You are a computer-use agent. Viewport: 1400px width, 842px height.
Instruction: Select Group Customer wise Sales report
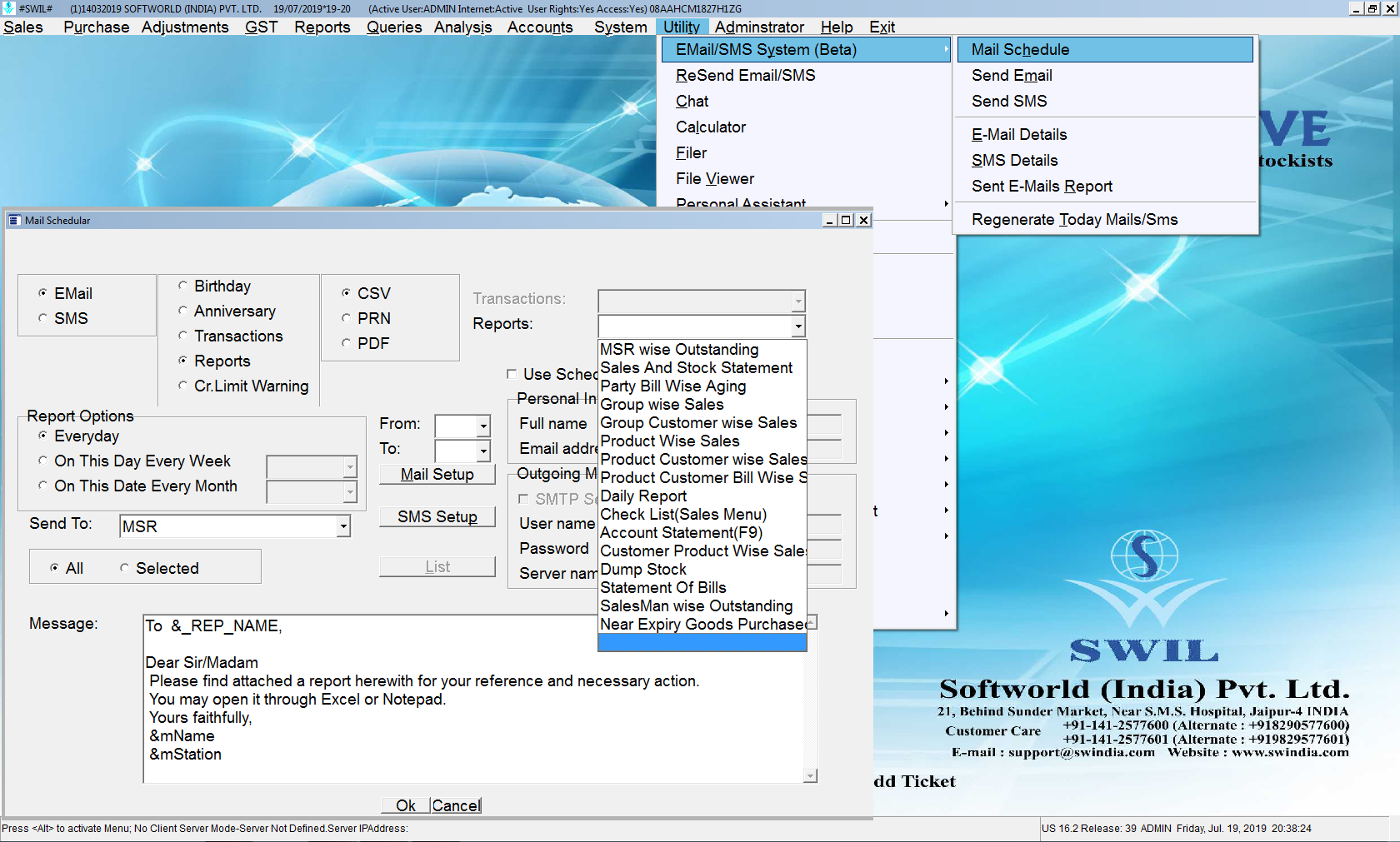pyautogui.click(x=702, y=423)
